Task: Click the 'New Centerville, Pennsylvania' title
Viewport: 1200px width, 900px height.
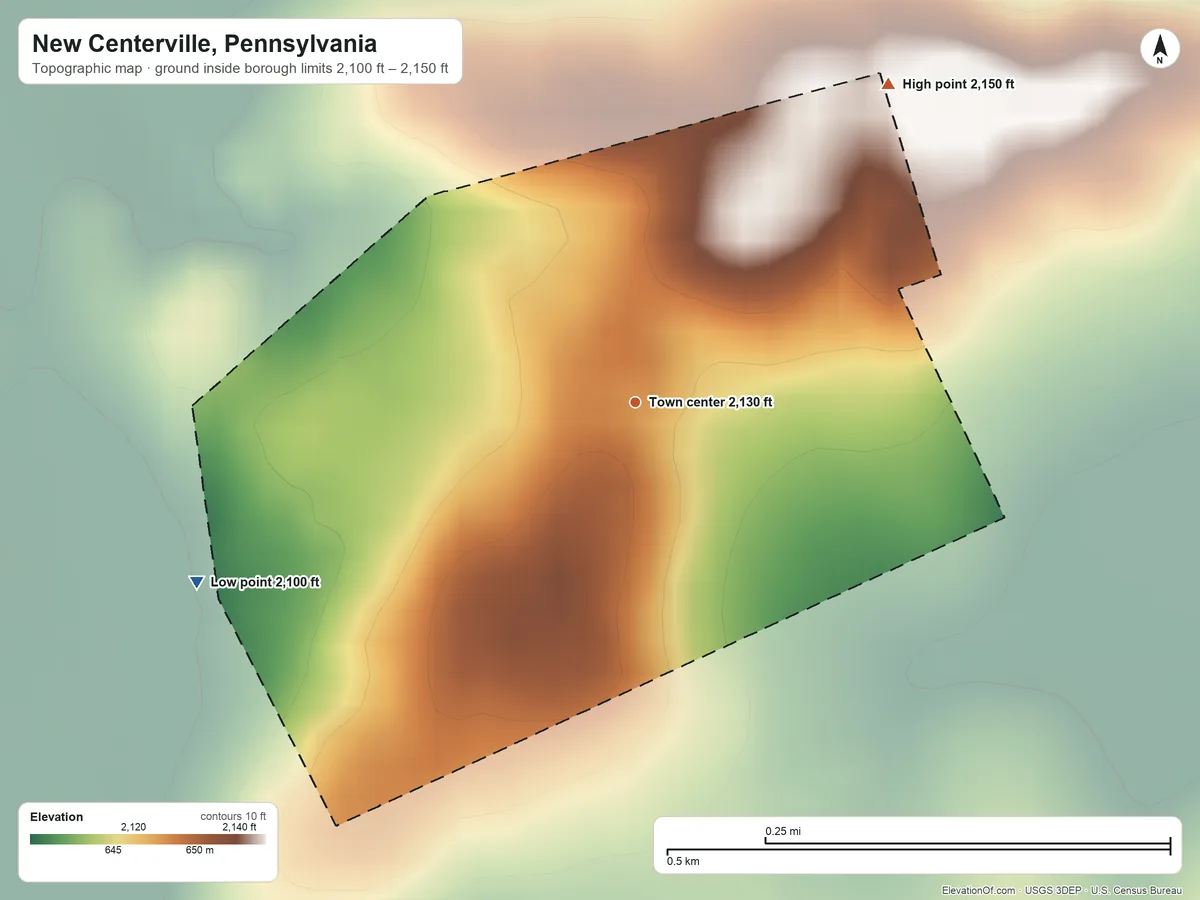Action: [x=204, y=44]
